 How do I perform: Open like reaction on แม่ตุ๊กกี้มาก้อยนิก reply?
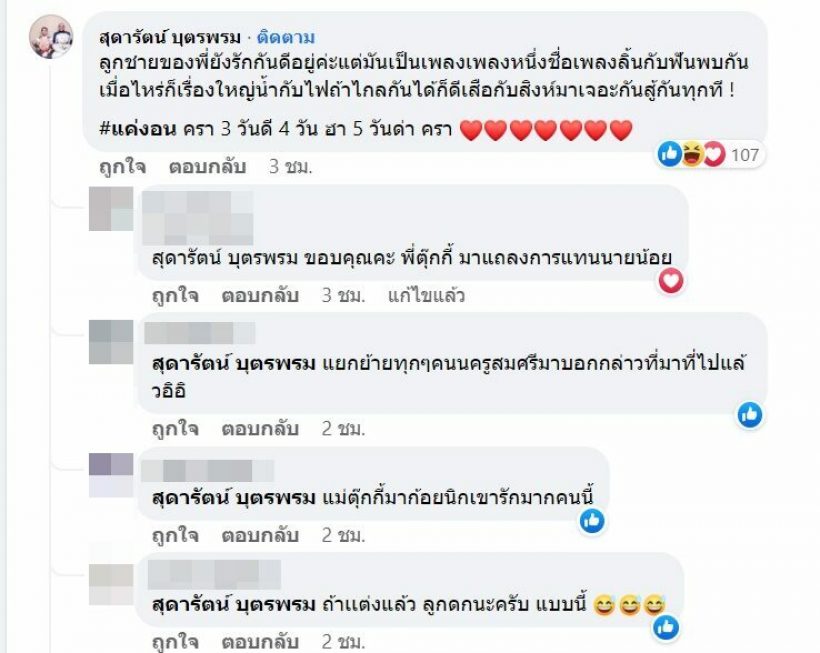(x=592, y=521)
